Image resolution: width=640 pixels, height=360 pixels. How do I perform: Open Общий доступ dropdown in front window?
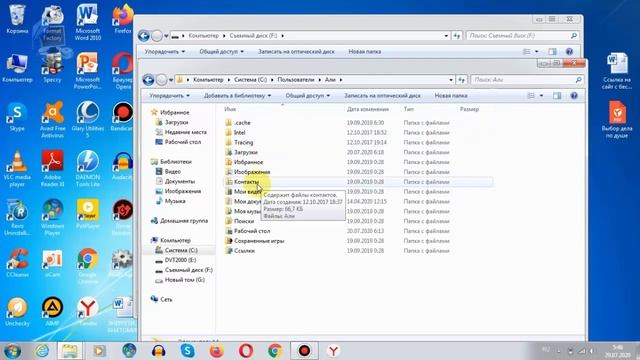click(307, 96)
